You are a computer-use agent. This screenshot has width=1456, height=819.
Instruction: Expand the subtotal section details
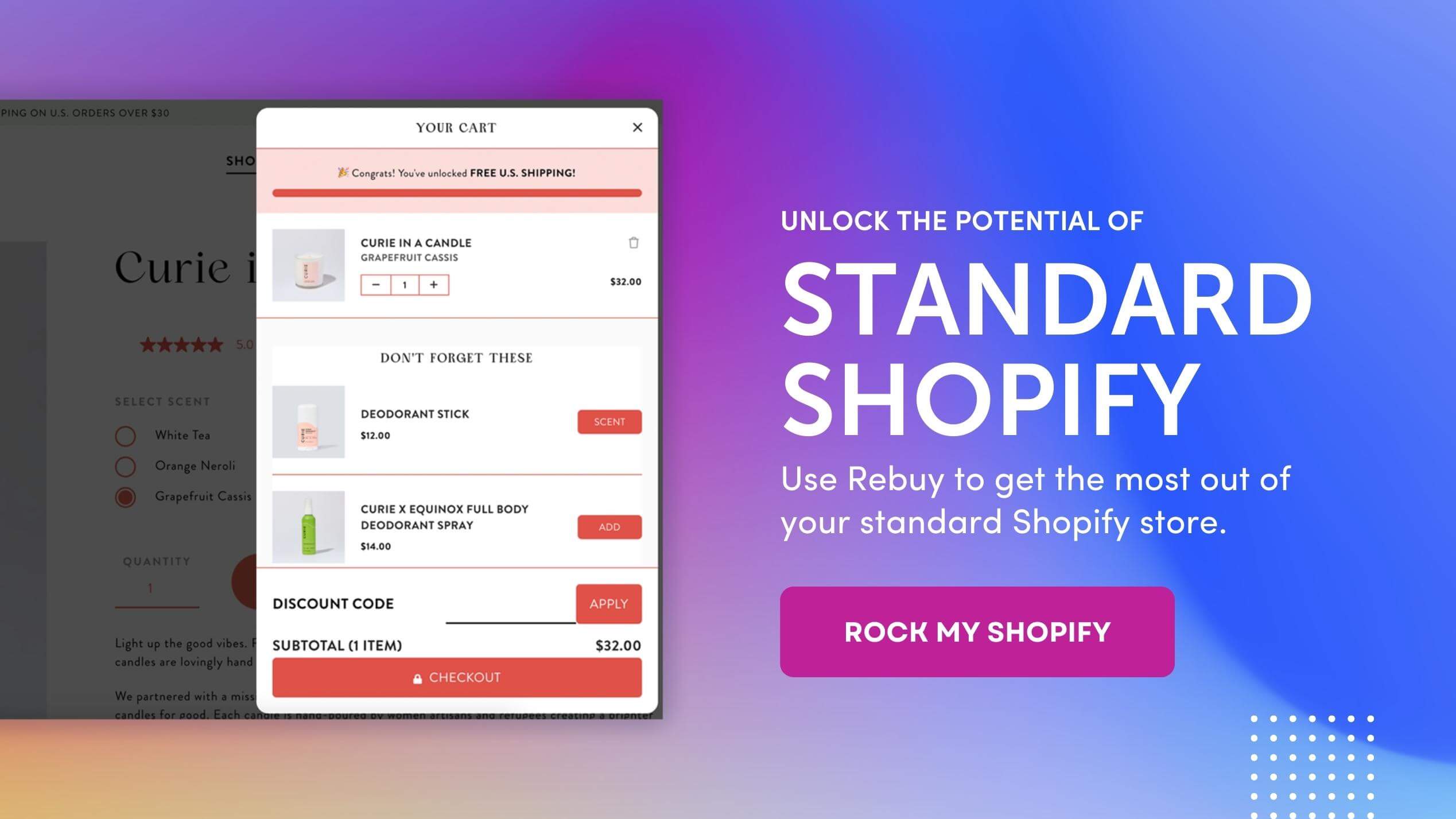(x=337, y=645)
